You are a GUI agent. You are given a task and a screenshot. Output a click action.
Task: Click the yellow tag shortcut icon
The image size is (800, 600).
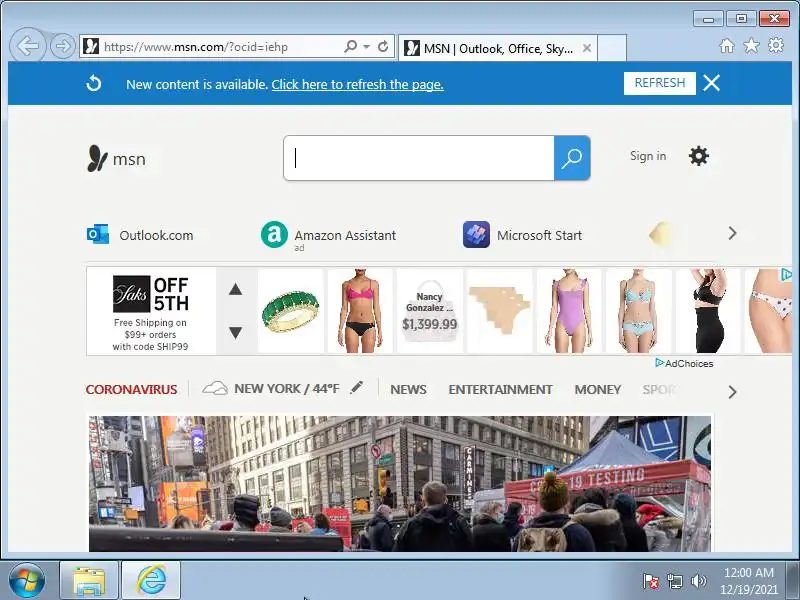point(660,234)
